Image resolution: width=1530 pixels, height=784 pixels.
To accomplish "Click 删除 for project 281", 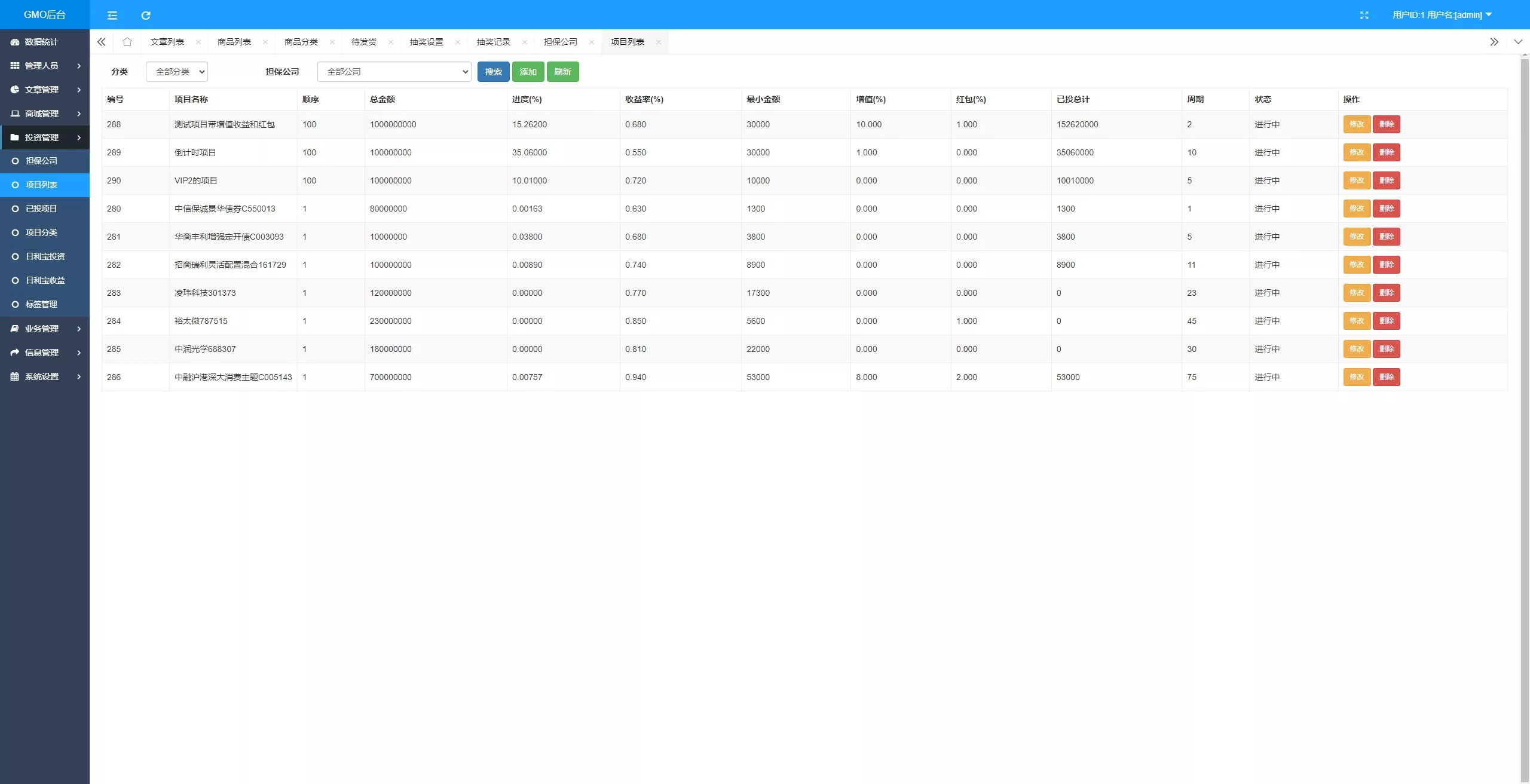I will pyautogui.click(x=1387, y=237).
